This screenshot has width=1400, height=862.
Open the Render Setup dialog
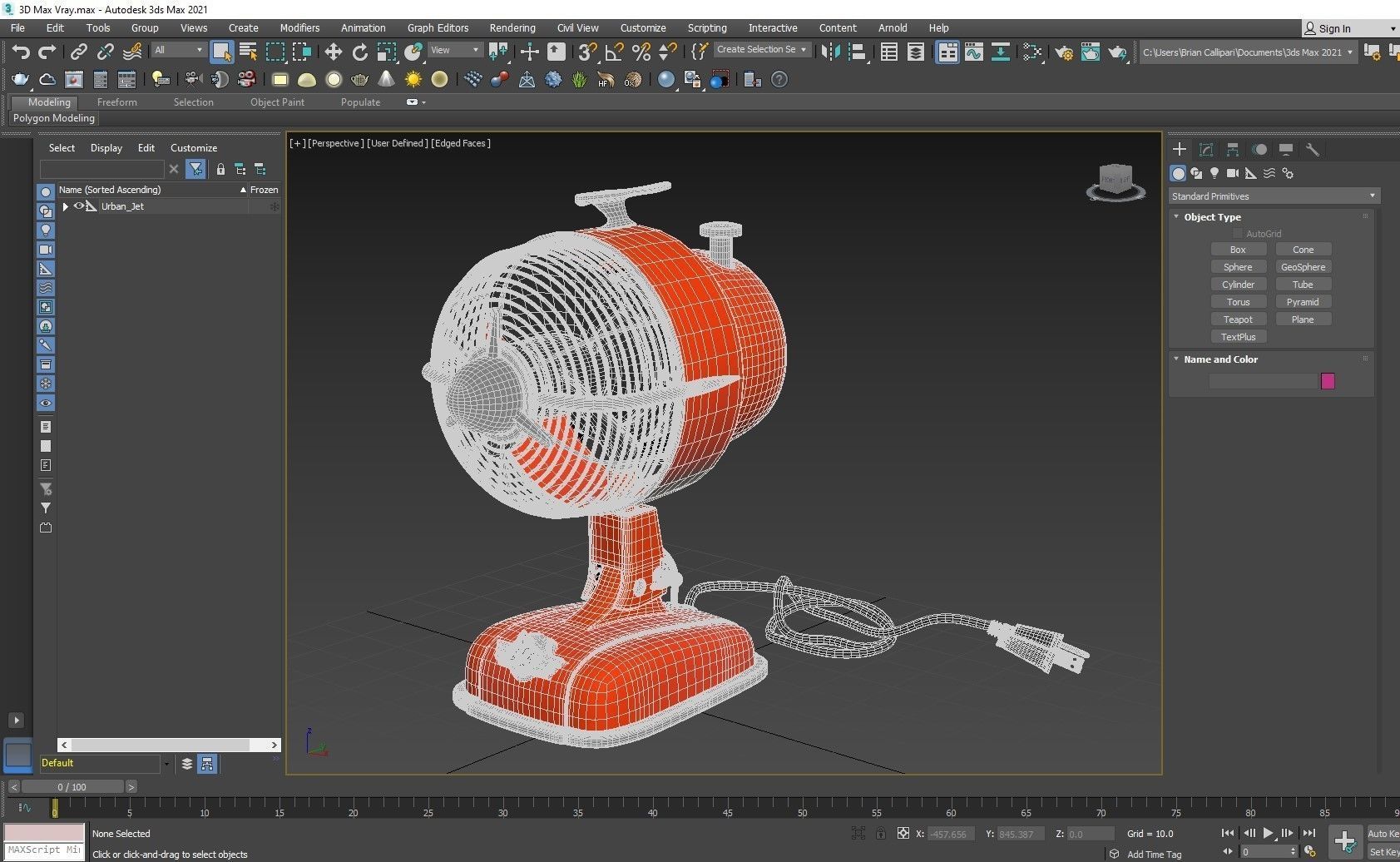tap(1064, 52)
